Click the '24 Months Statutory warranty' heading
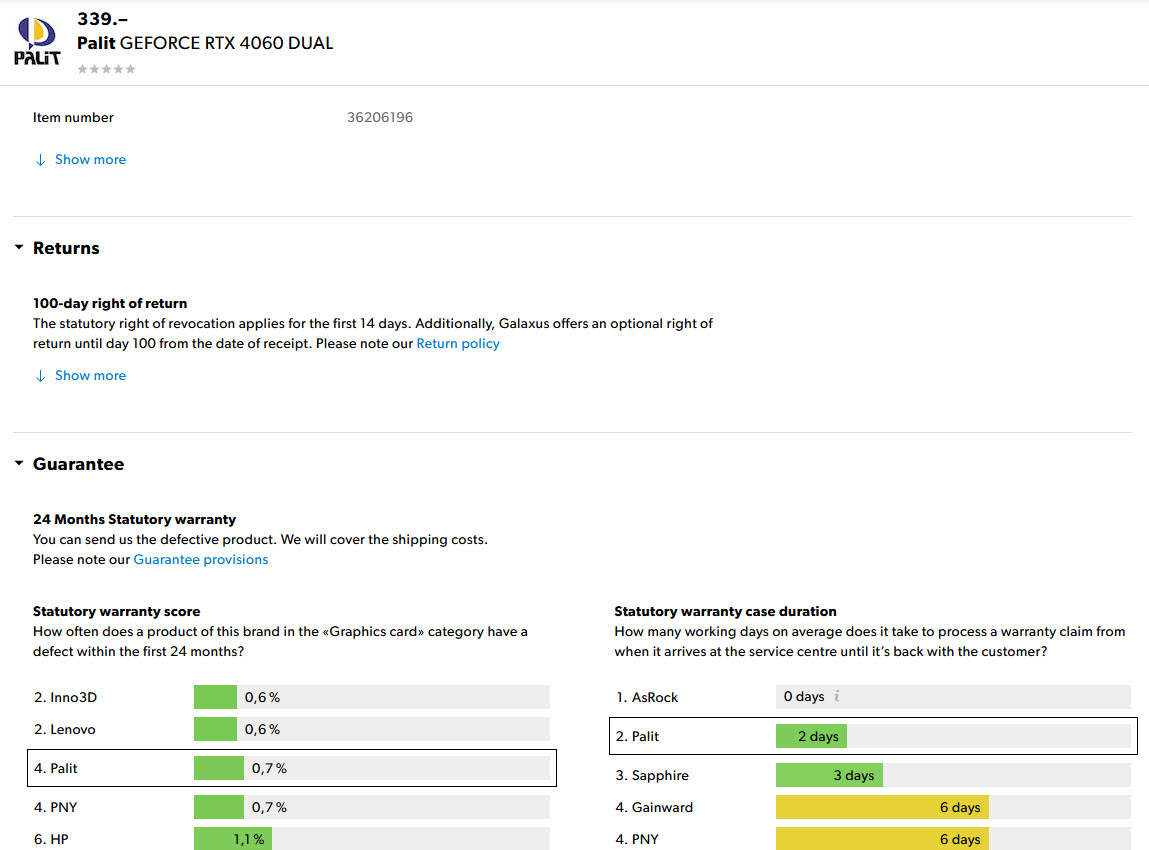The image size is (1149, 850). 134,520
